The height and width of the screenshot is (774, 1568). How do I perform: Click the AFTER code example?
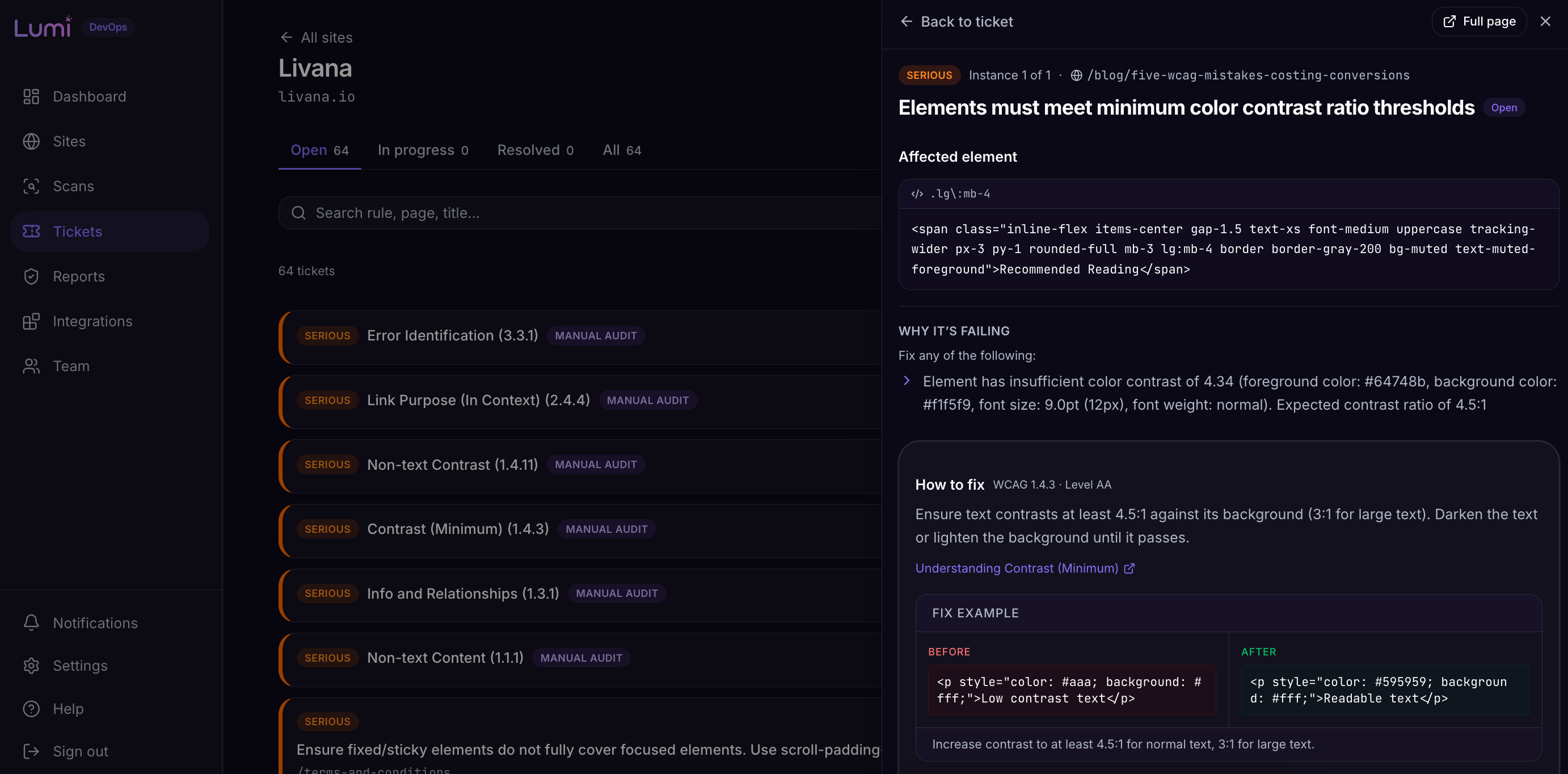tap(1385, 690)
